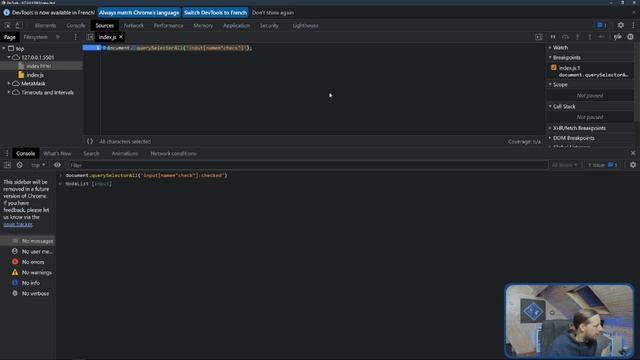The height and width of the screenshot is (360, 640).
Task: Follow the issue tracker link in sidebar
Action: click(x=18, y=224)
